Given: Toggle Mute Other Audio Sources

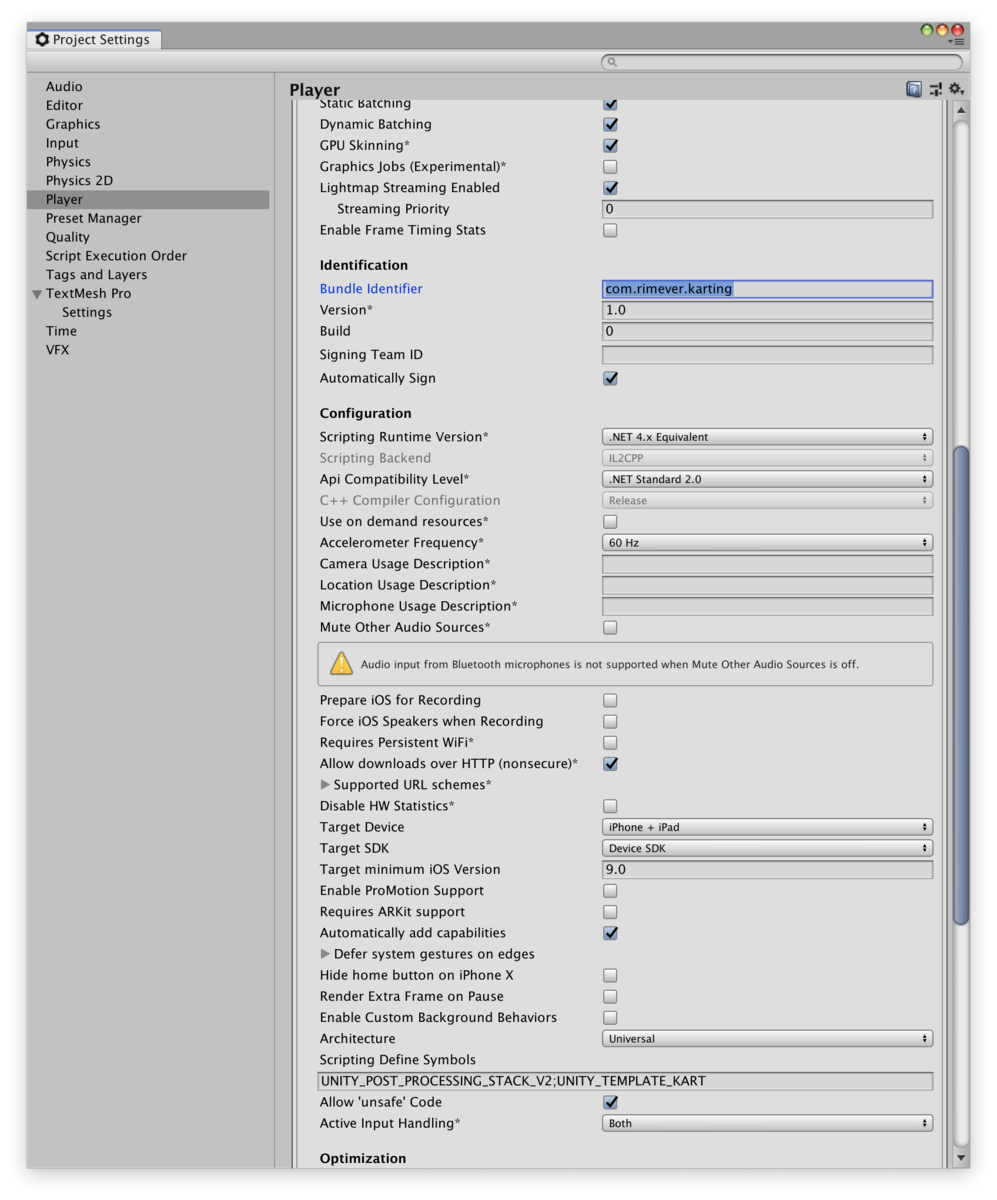Looking at the screenshot, I should point(610,627).
